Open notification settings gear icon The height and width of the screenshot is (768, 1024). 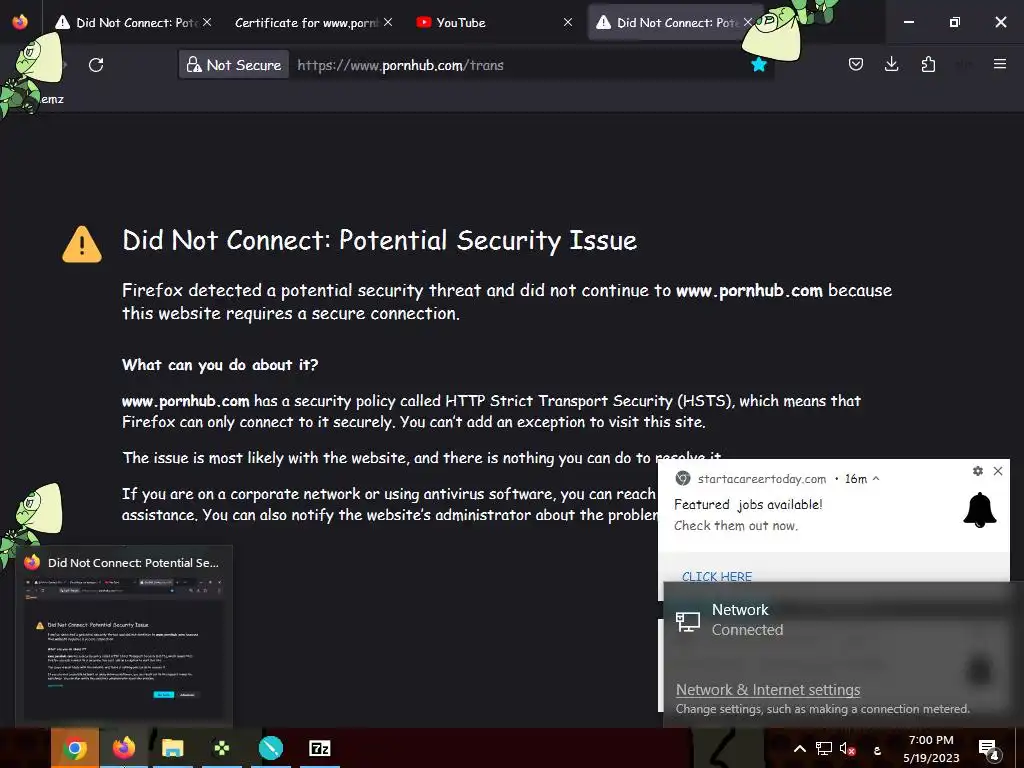tap(978, 471)
